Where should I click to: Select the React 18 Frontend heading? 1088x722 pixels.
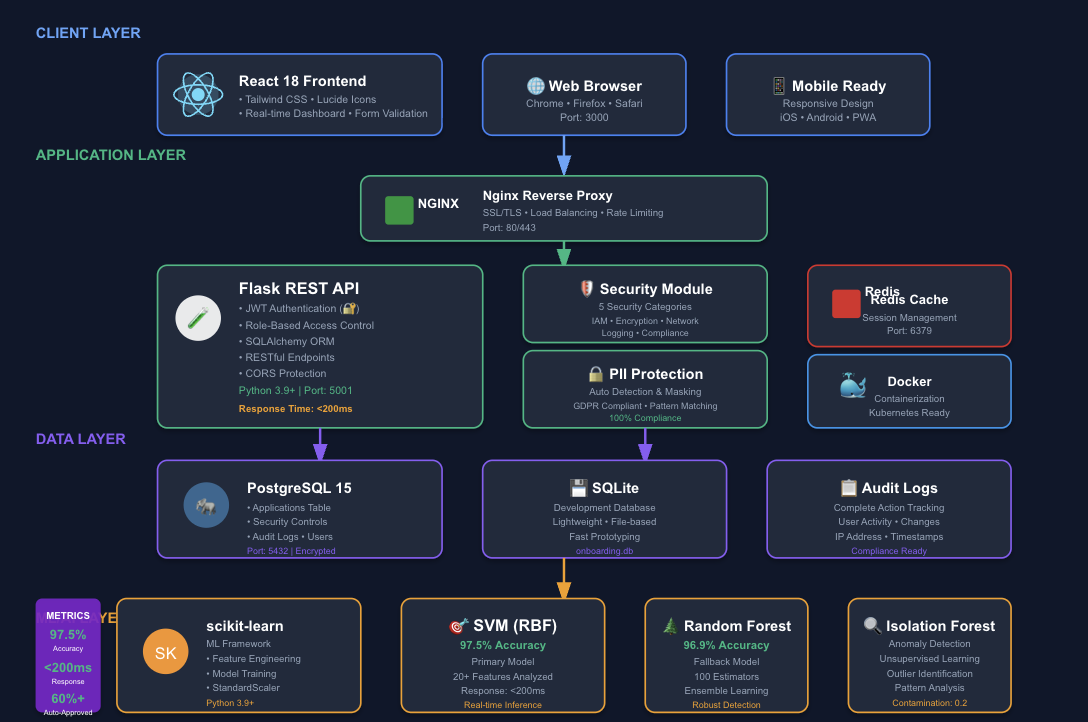(303, 81)
